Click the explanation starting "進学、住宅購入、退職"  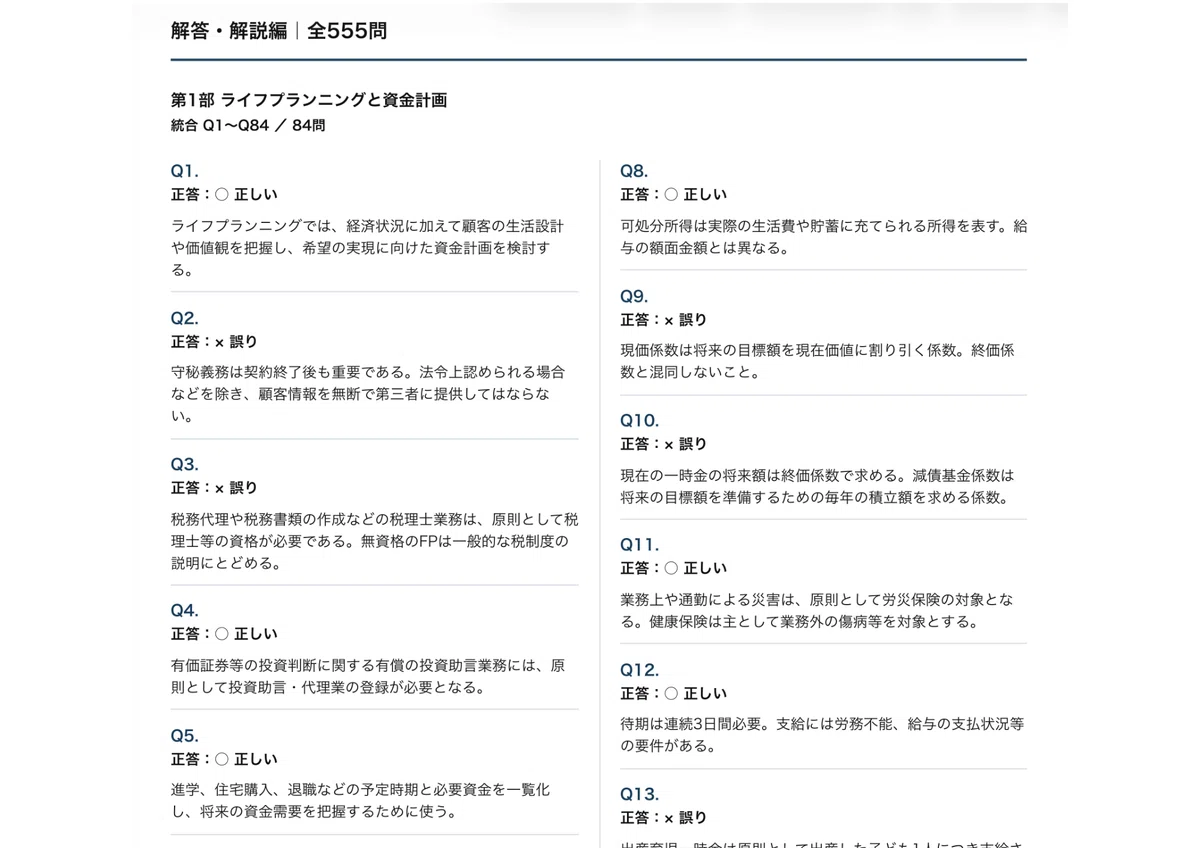[x=361, y=801]
